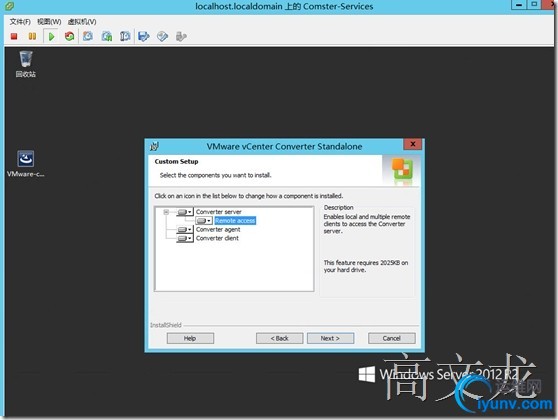Screen dimensions: 558x420
Task: Cancel the Converter installation
Action: pyautogui.click(x=391, y=338)
